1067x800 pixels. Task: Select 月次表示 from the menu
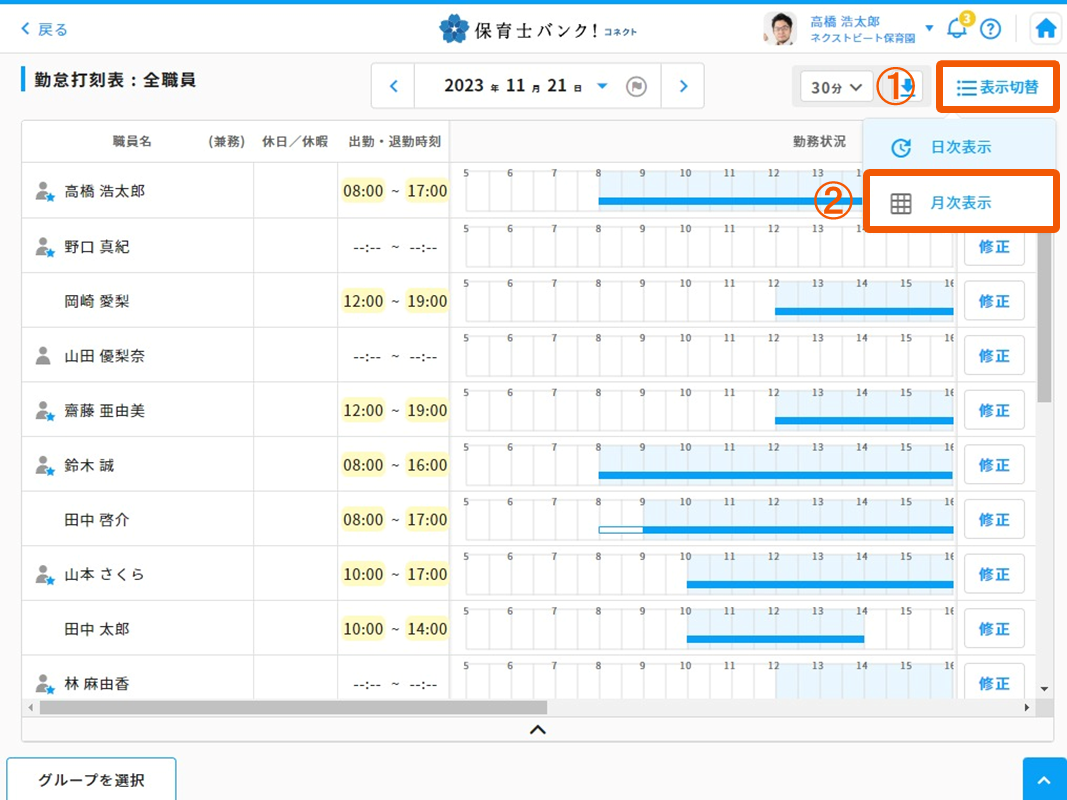[x=960, y=203]
